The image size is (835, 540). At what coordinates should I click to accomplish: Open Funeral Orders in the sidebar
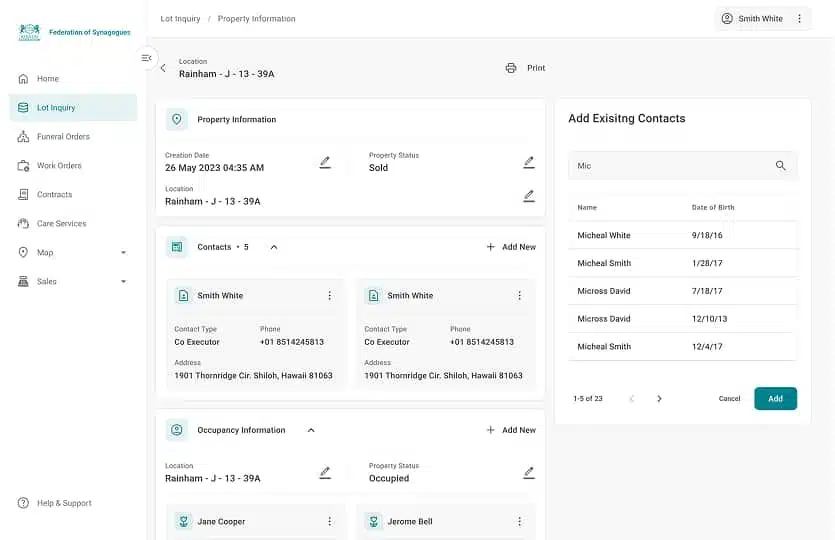click(73, 136)
